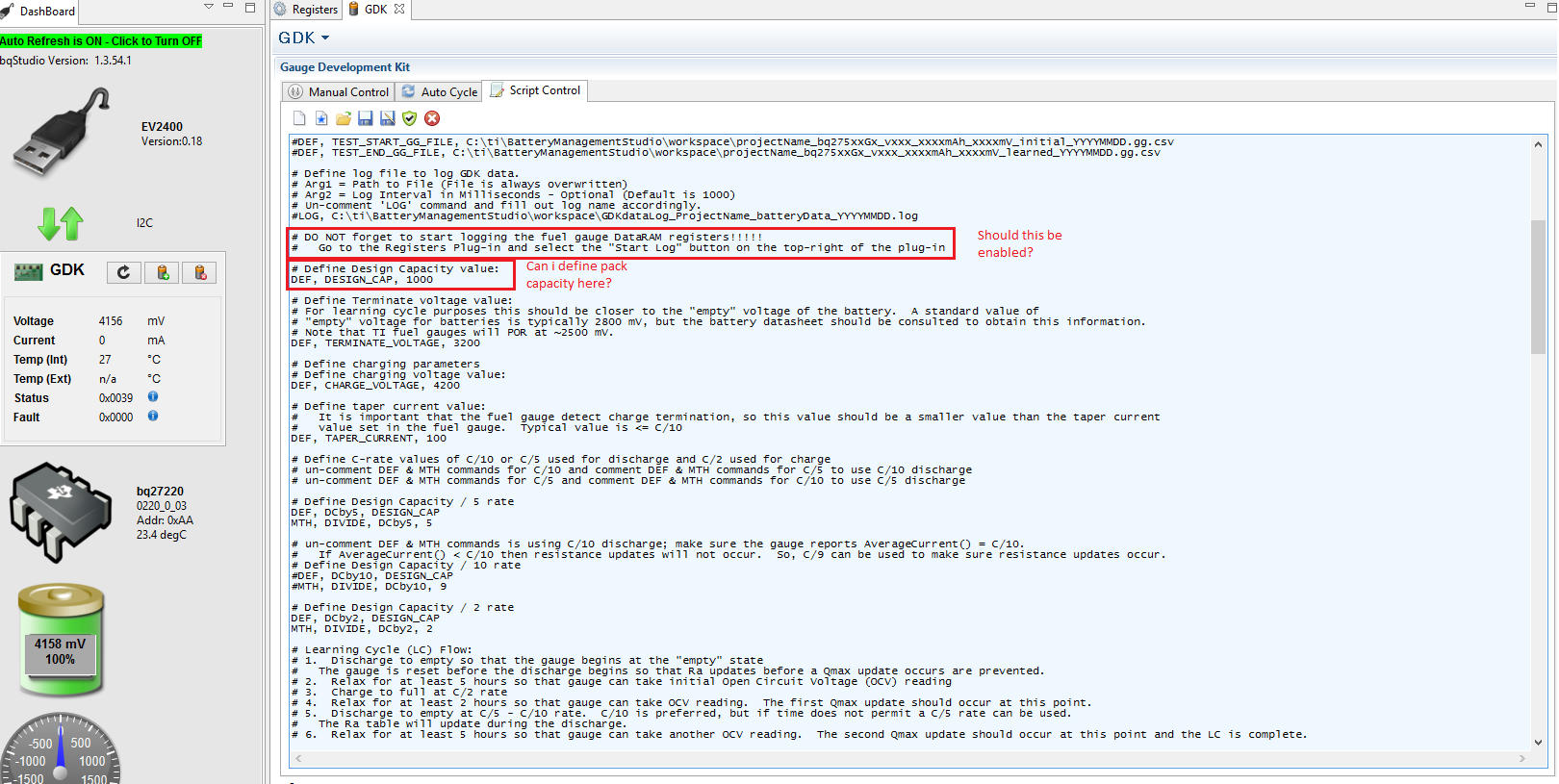Image resolution: width=1559 pixels, height=784 pixels.
Task: Create new script from starred template
Action: (x=321, y=118)
